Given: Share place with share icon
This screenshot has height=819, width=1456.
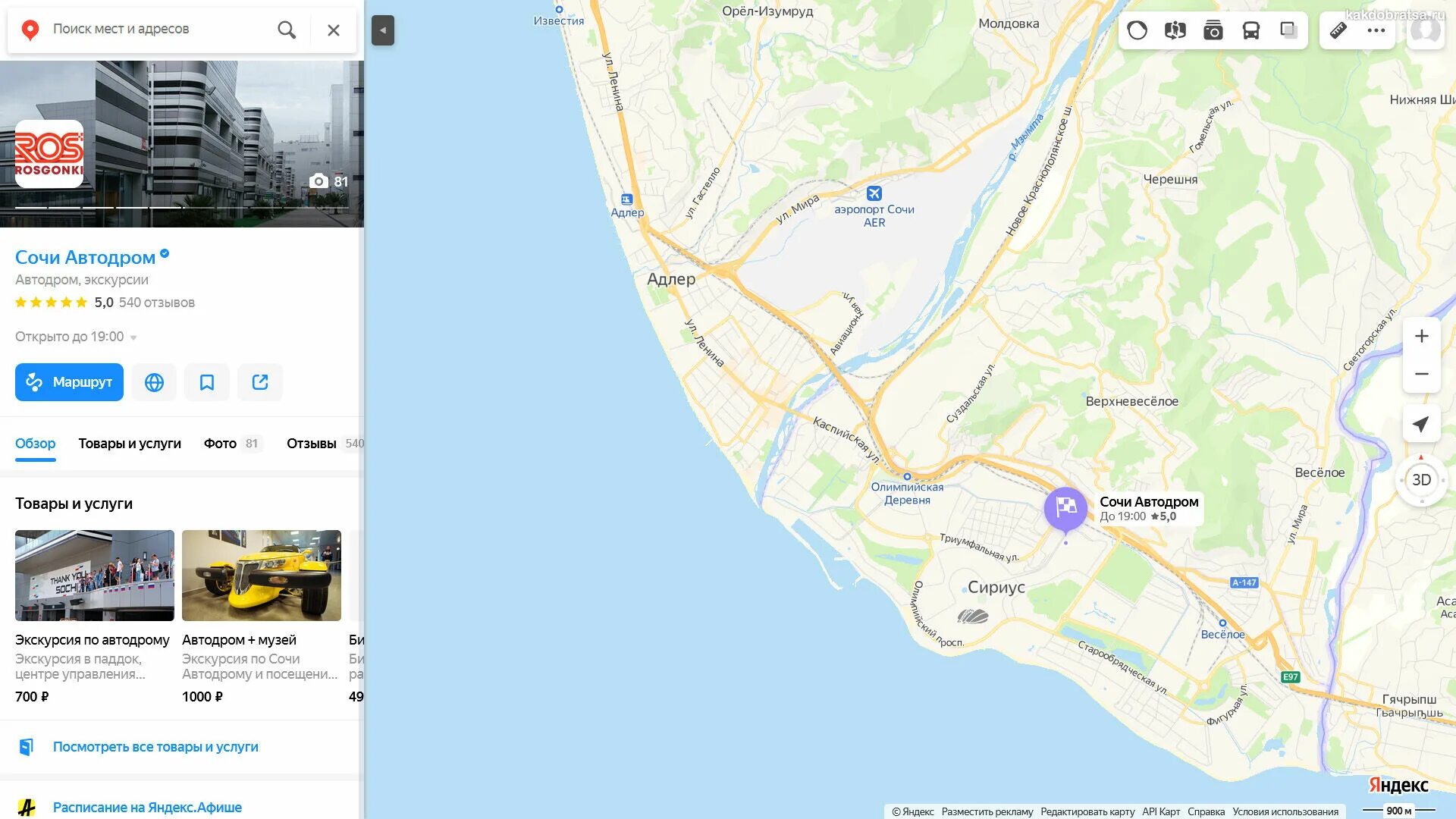Looking at the screenshot, I should [x=260, y=382].
